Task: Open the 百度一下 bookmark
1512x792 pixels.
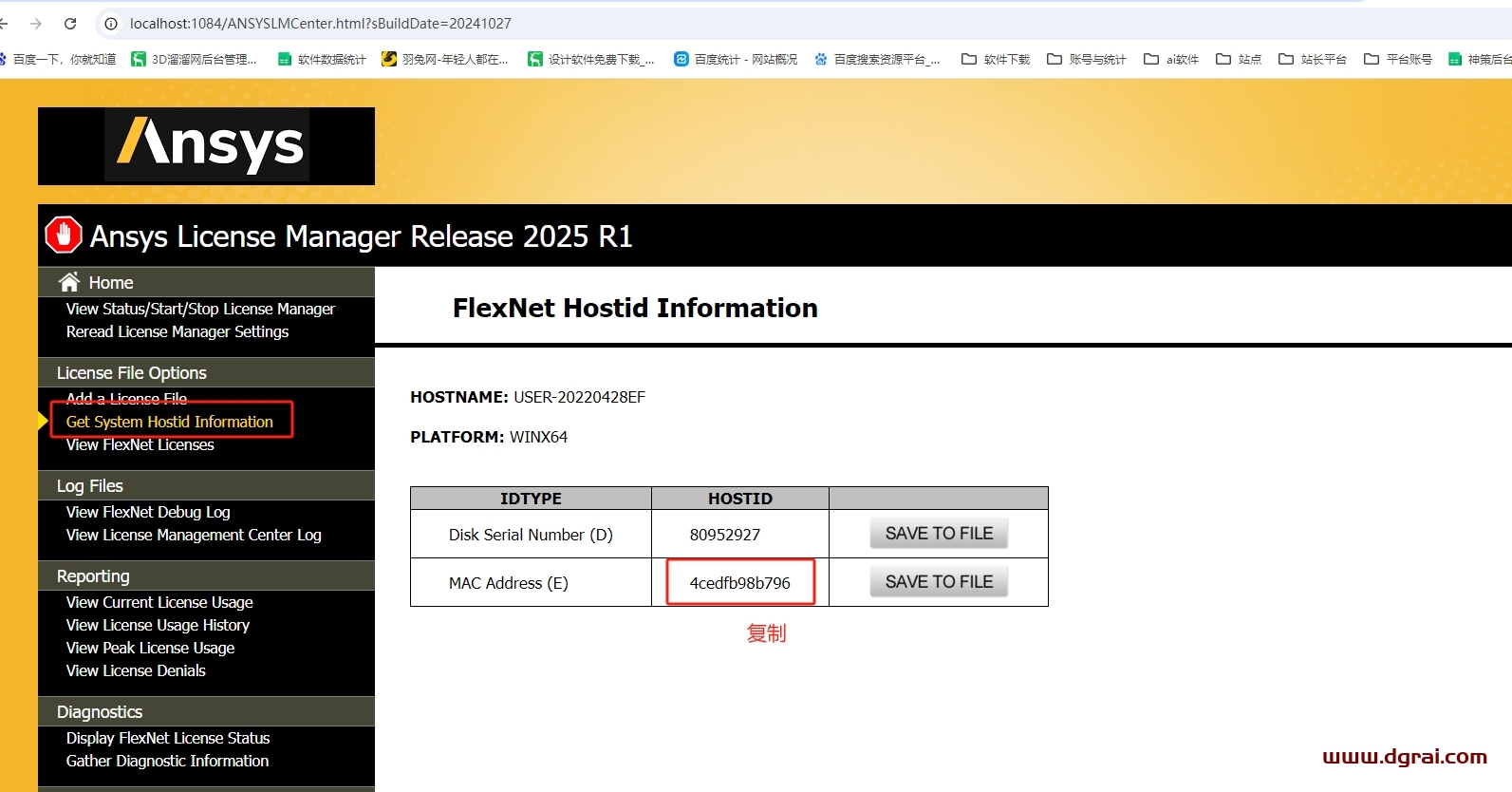Action: point(58,59)
